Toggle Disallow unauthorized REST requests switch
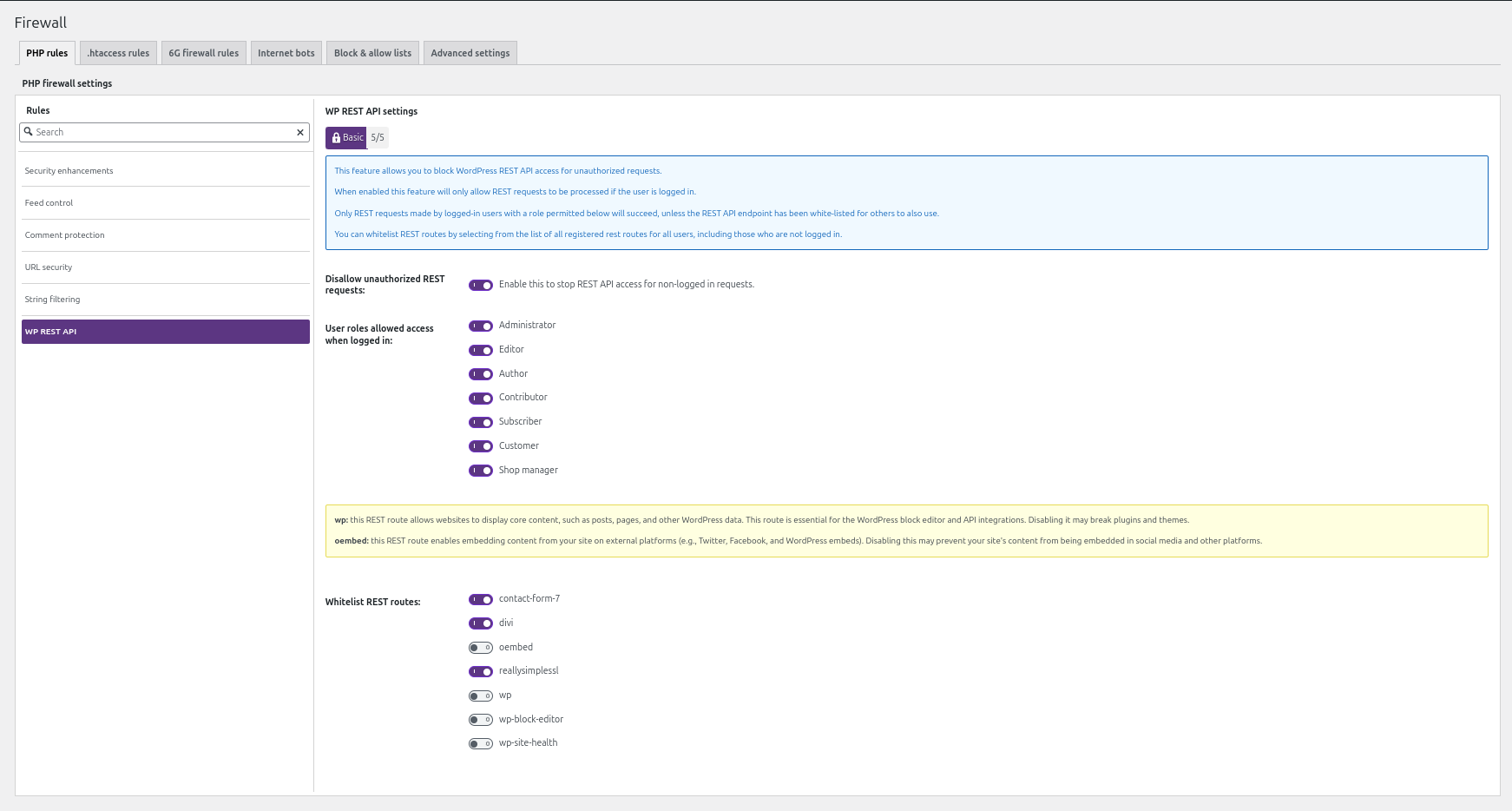 [481, 285]
